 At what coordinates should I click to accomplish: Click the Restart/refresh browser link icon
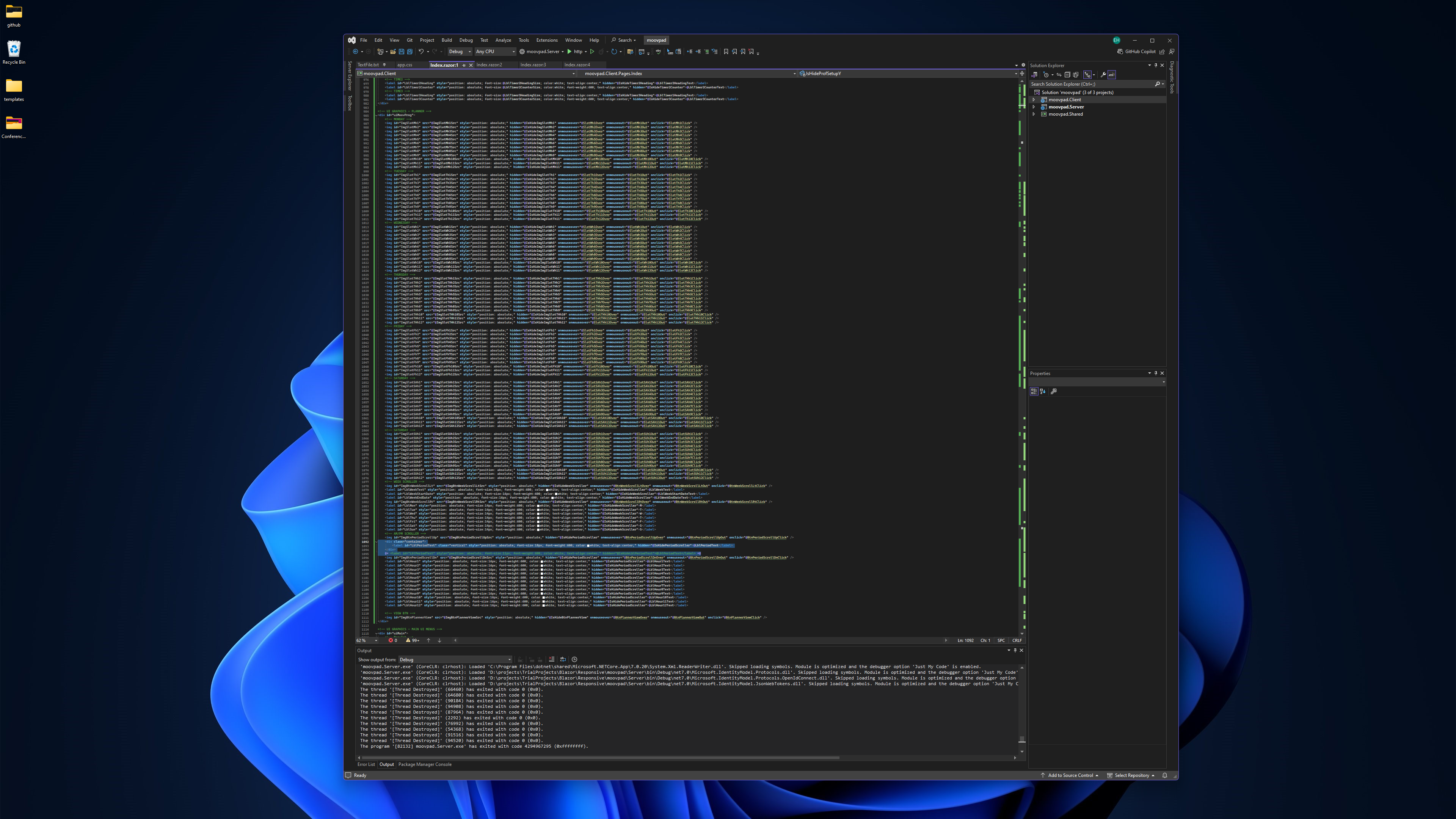[x=614, y=52]
